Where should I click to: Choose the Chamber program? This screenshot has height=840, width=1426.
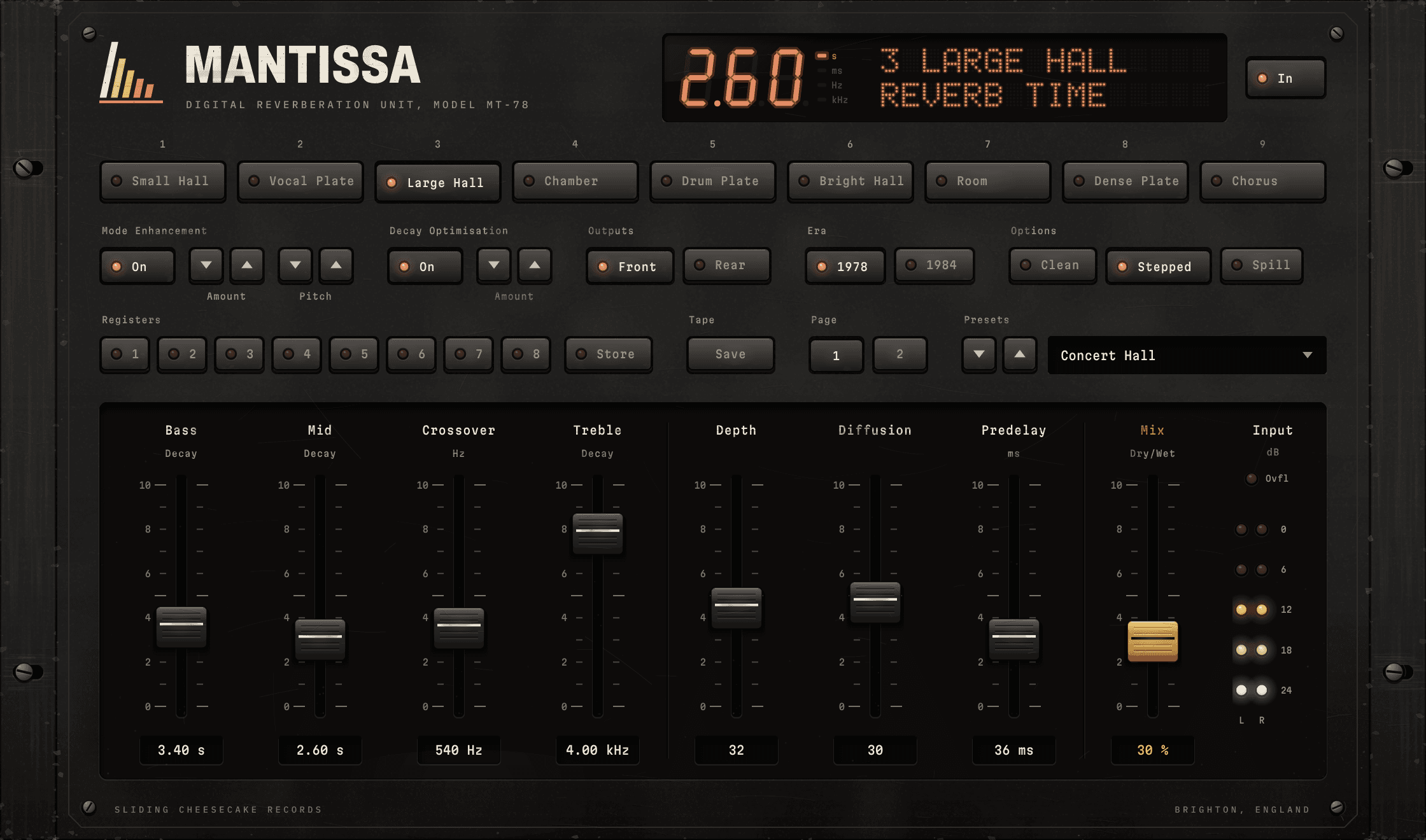(x=575, y=181)
